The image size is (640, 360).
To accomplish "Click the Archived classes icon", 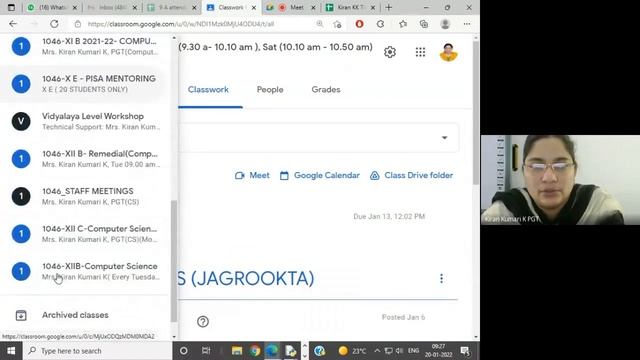I will tap(21, 315).
